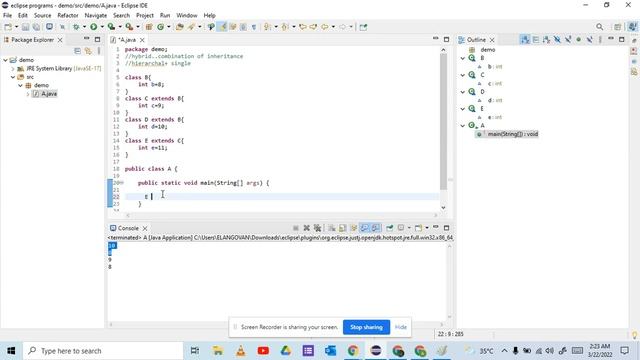Select the Java perspective icon

point(632,27)
